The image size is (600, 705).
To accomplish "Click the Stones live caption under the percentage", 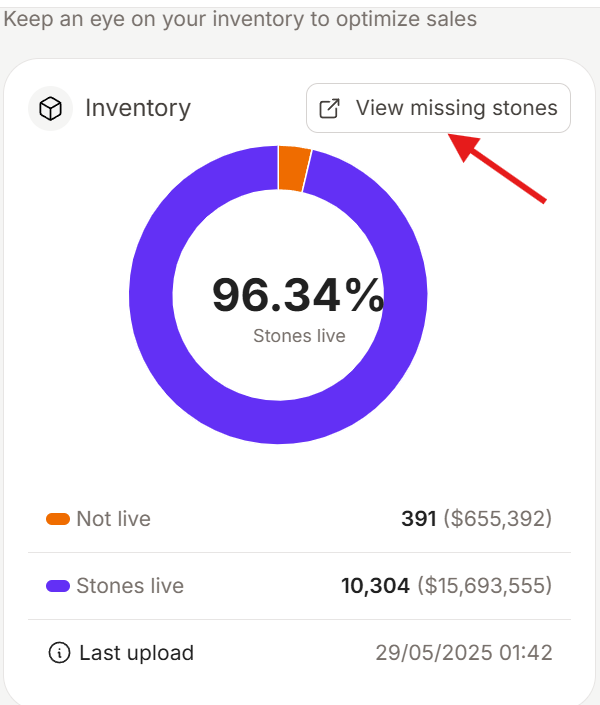I will [x=300, y=336].
